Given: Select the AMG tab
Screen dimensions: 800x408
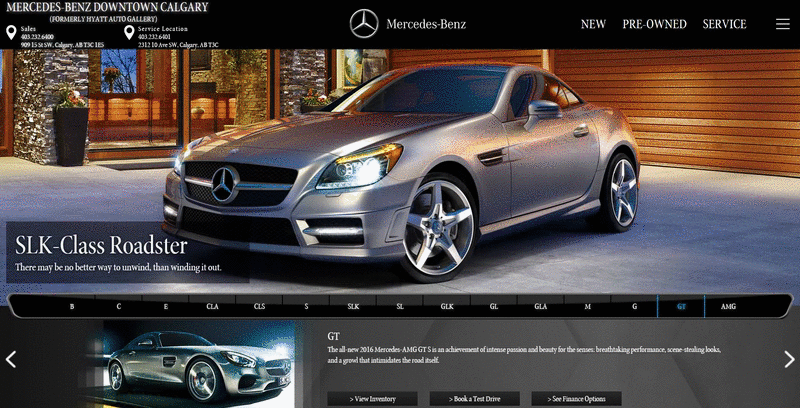Looking at the screenshot, I should tap(728, 307).
